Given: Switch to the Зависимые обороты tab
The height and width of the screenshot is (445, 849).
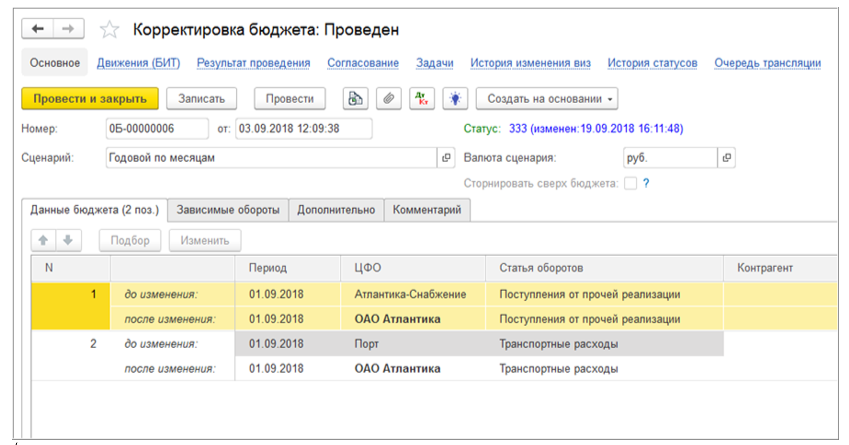Looking at the screenshot, I should (228, 210).
